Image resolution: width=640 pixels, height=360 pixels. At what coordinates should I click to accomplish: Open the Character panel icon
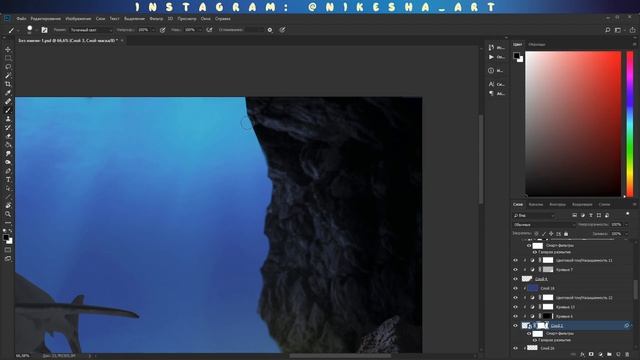(491, 84)
